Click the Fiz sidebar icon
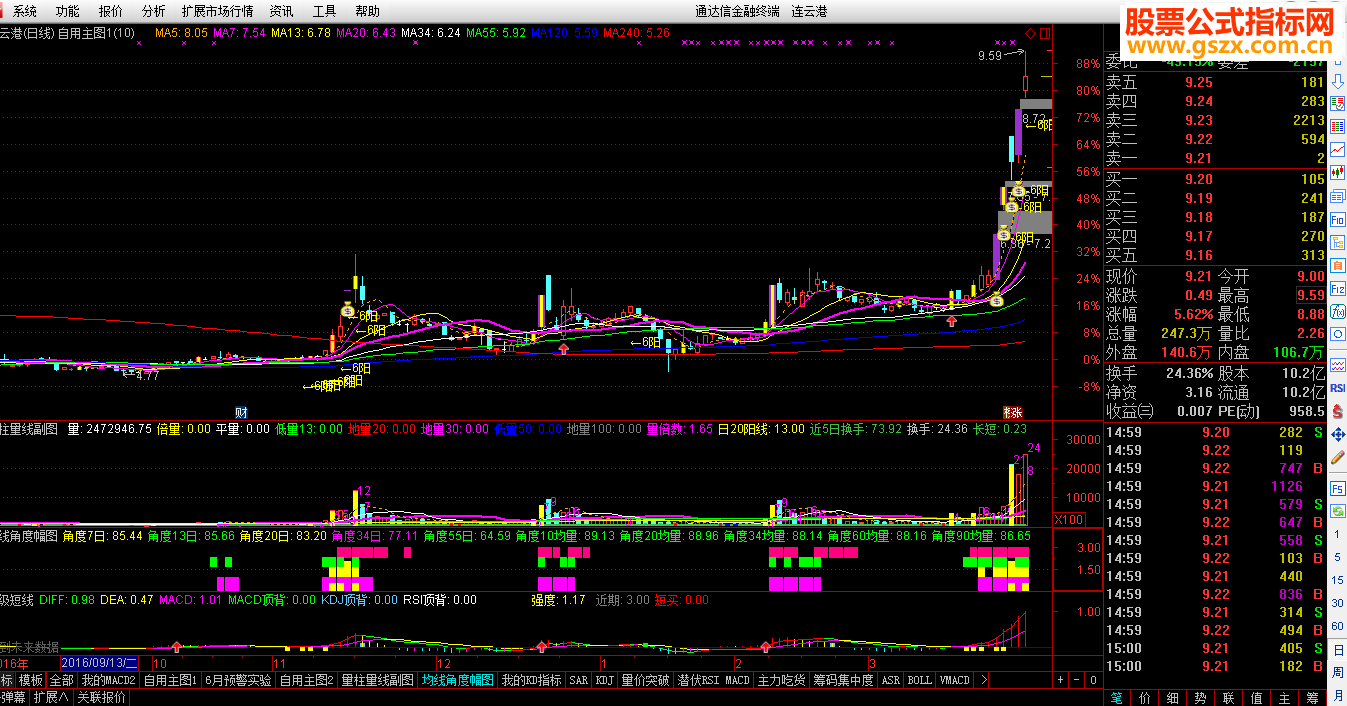 coord(1338,289)
